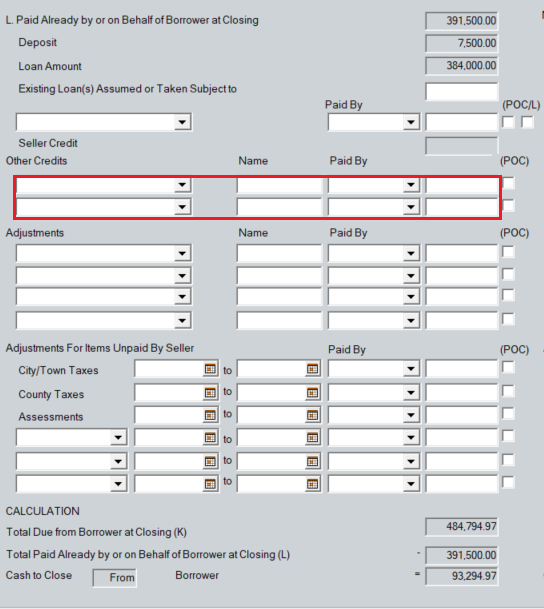The width and height of the screenshot is (544, 609).
Task: Click Existing Loan(s) Assumed amount field
Action: click(x=461, y=91)
